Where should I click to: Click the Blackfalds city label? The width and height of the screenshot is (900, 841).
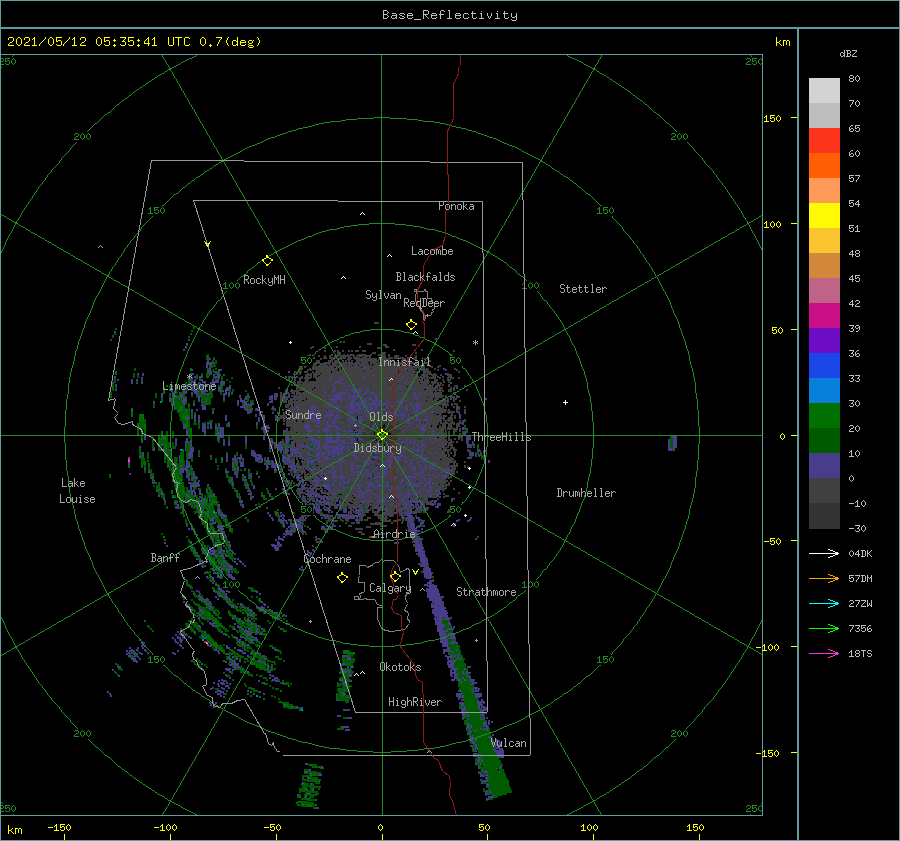pyautogui.click(x=425, y=277)
